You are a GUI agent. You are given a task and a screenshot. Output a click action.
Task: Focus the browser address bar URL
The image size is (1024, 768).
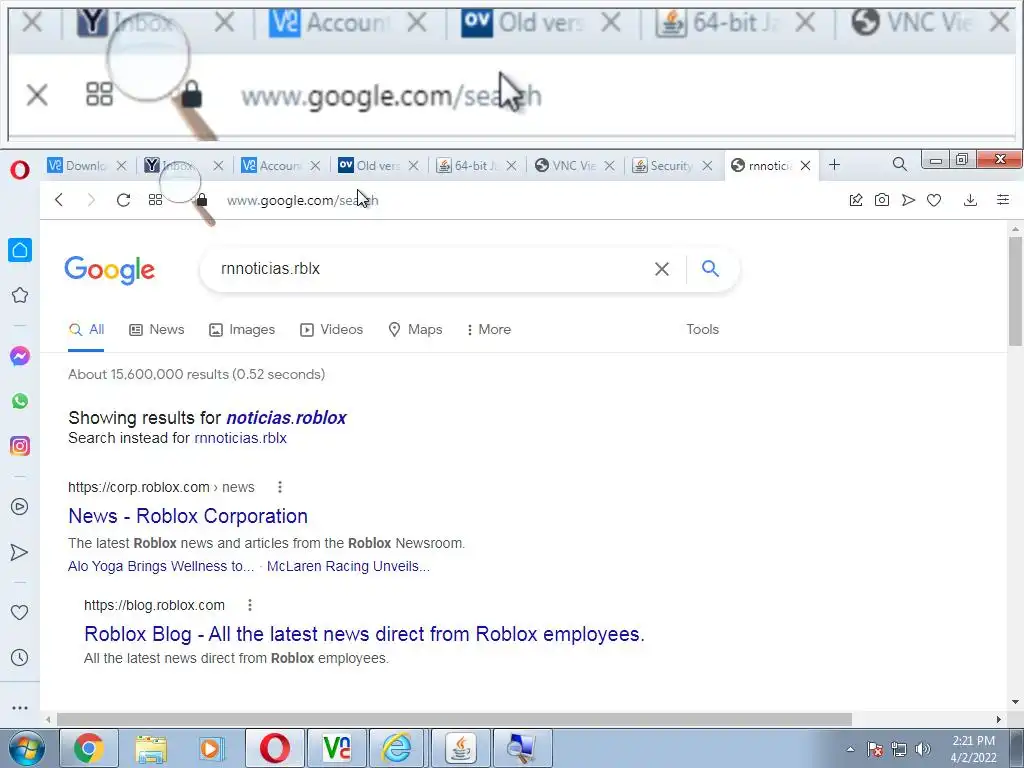click(302, 200)
